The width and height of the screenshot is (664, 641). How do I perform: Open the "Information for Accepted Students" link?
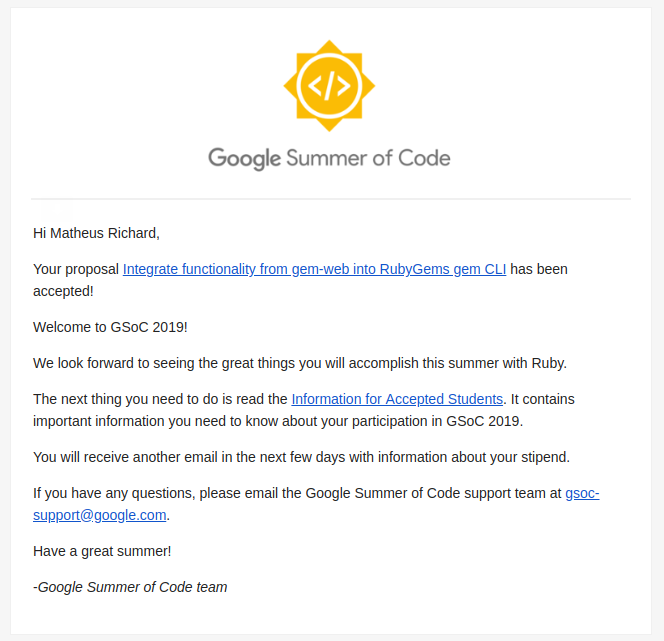tap(397, 399)
